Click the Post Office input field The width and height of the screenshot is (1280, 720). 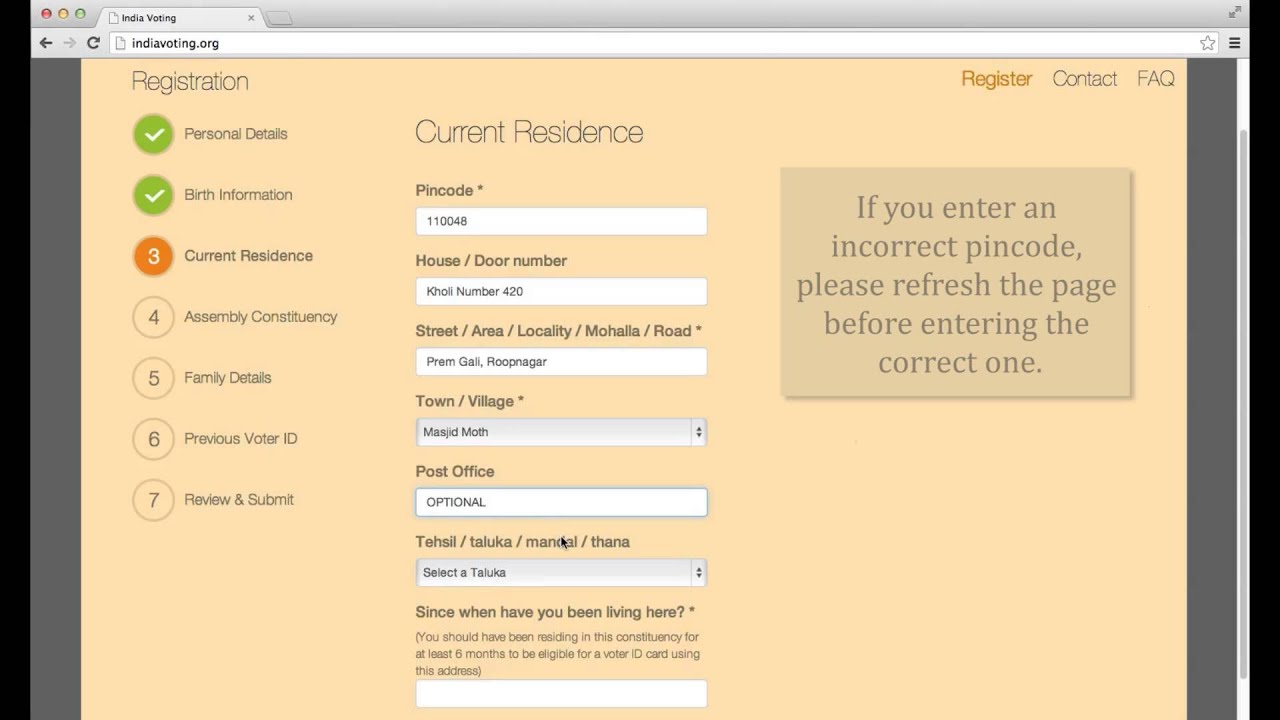(561, 502)
